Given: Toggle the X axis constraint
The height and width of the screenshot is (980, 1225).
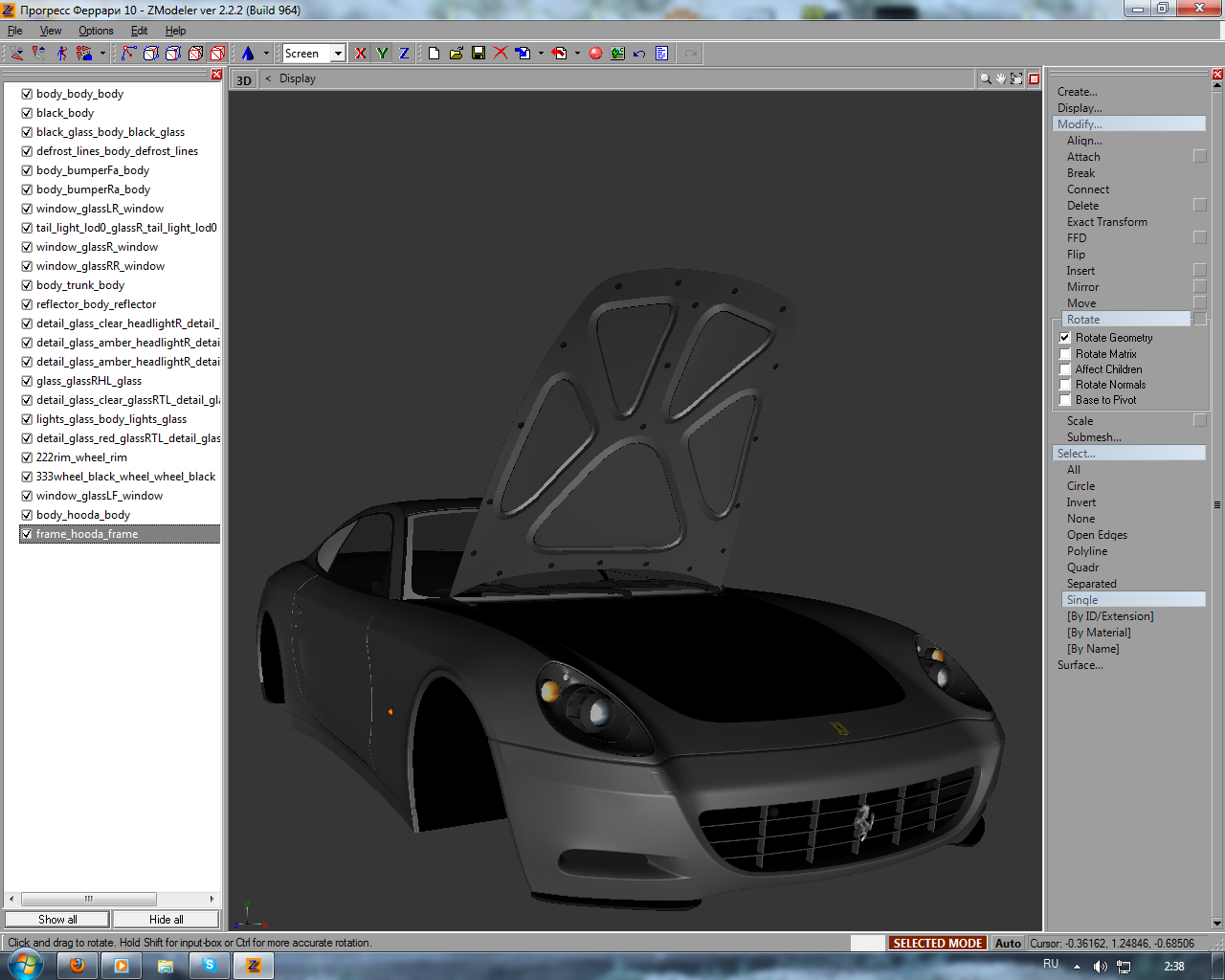Looking at the screenshot, I should coord(360,54).
